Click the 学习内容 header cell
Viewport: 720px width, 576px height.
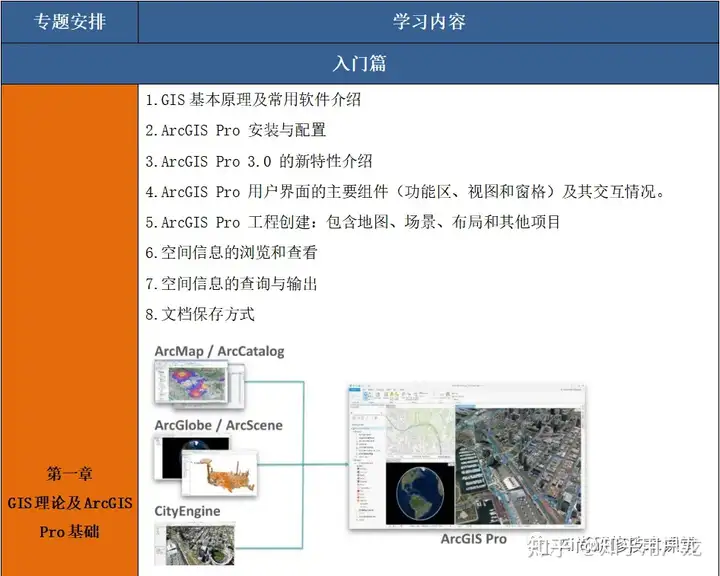[x=429, y=22]
